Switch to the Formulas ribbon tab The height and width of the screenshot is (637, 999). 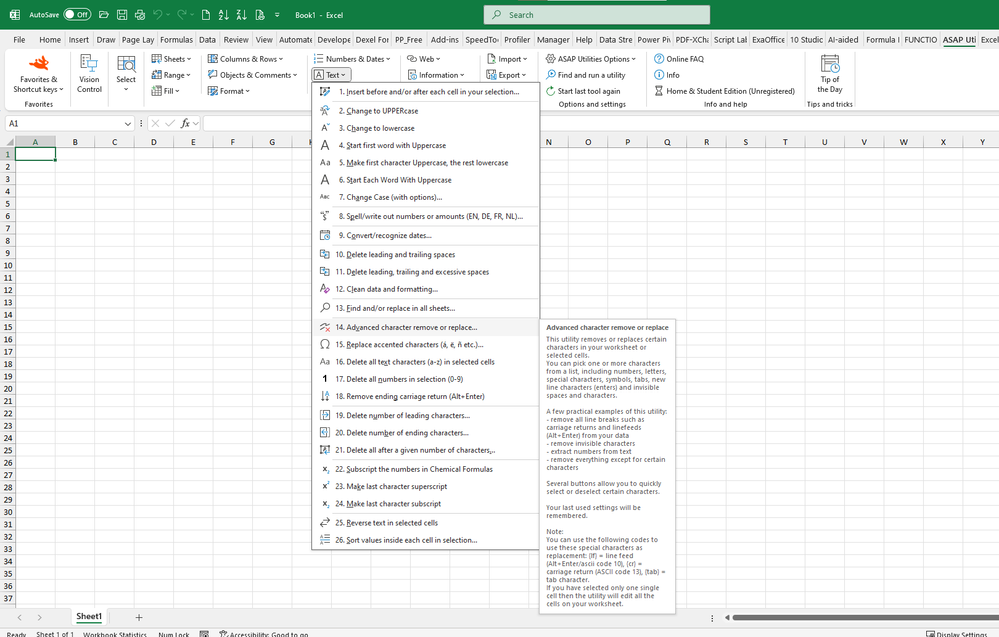click(x=176, y=40)
